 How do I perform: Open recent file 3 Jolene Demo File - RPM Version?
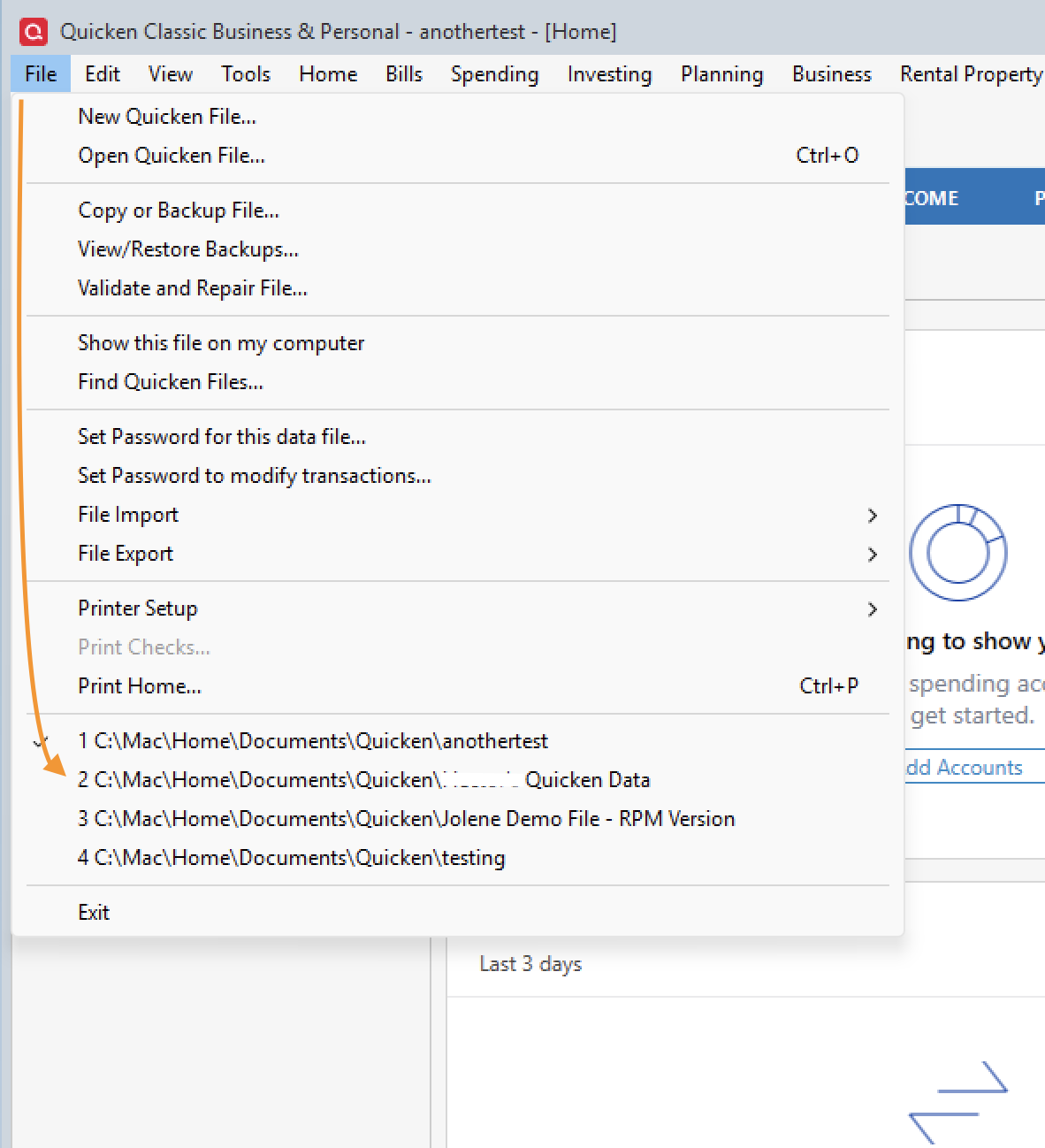458,819
